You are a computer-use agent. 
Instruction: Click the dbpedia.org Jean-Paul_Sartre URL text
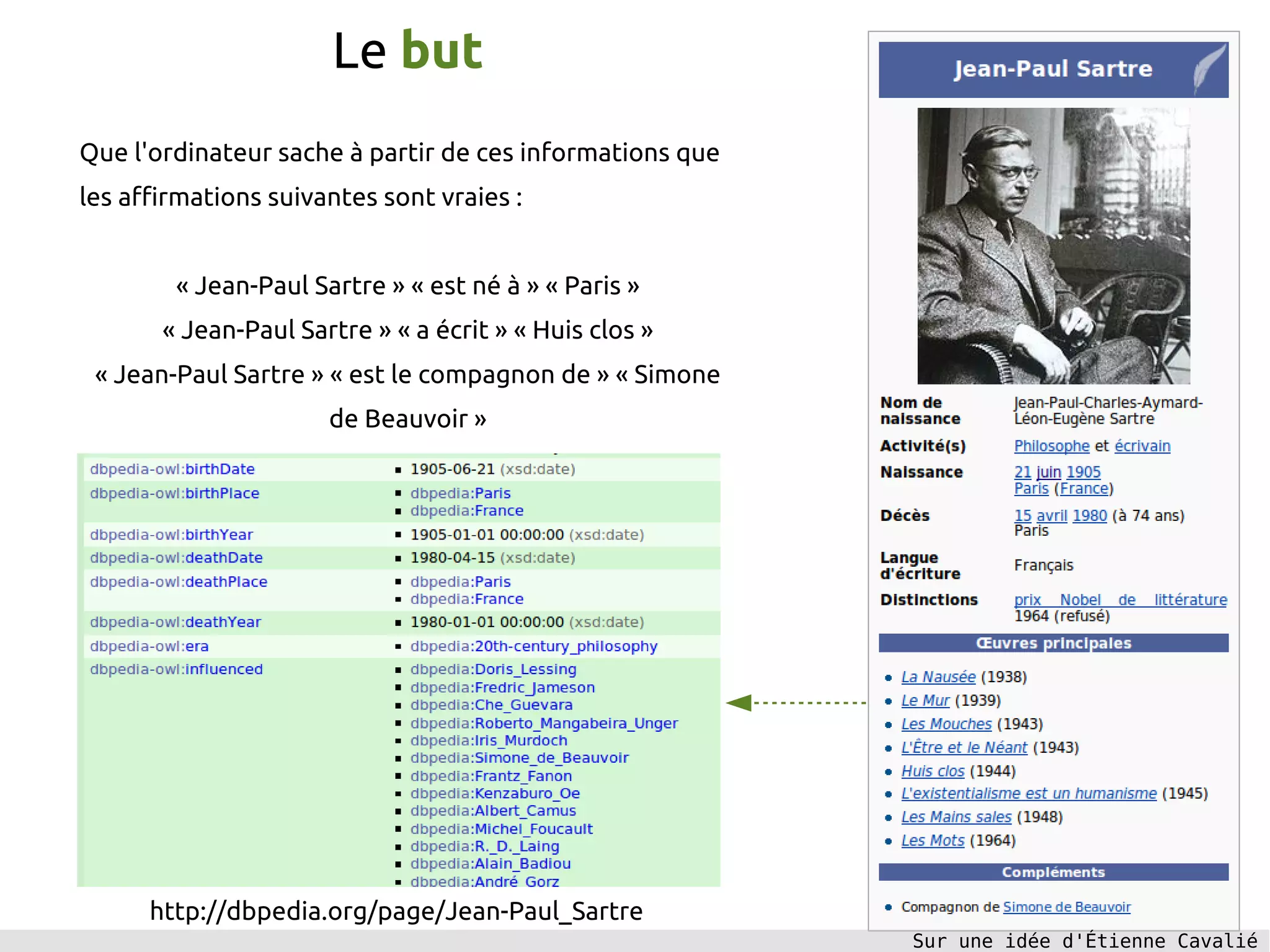pos(396,911)
